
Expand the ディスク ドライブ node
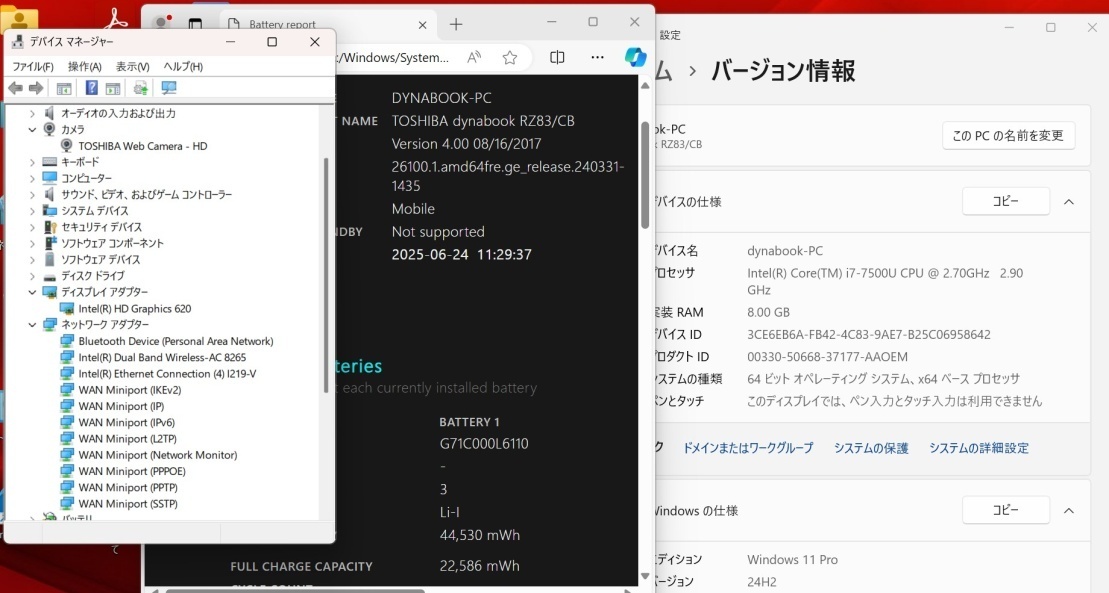pyautogui.click(x=32, y=276)
